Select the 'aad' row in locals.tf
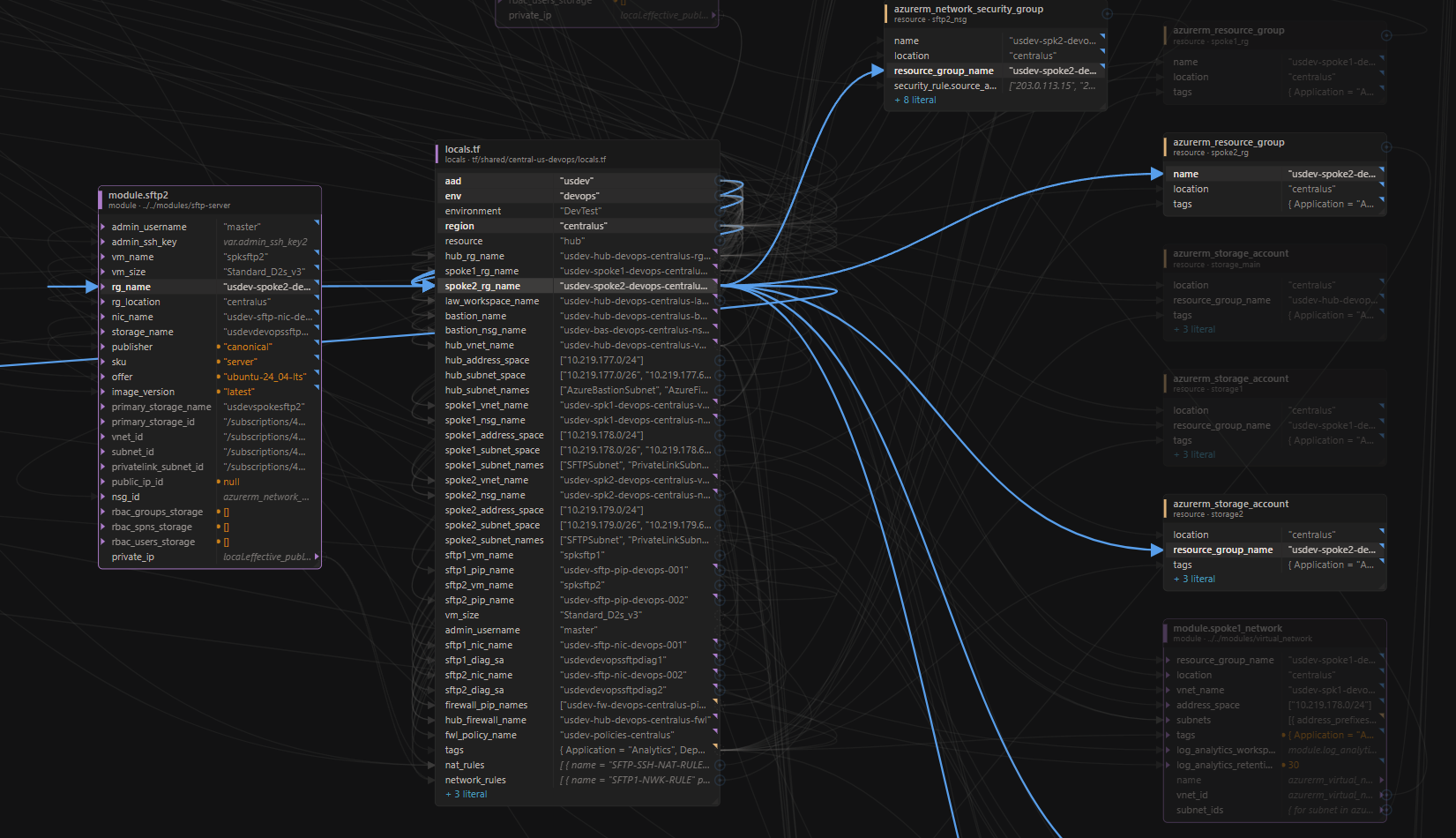This screenshot has width=1456, height=838. point(579,181)
